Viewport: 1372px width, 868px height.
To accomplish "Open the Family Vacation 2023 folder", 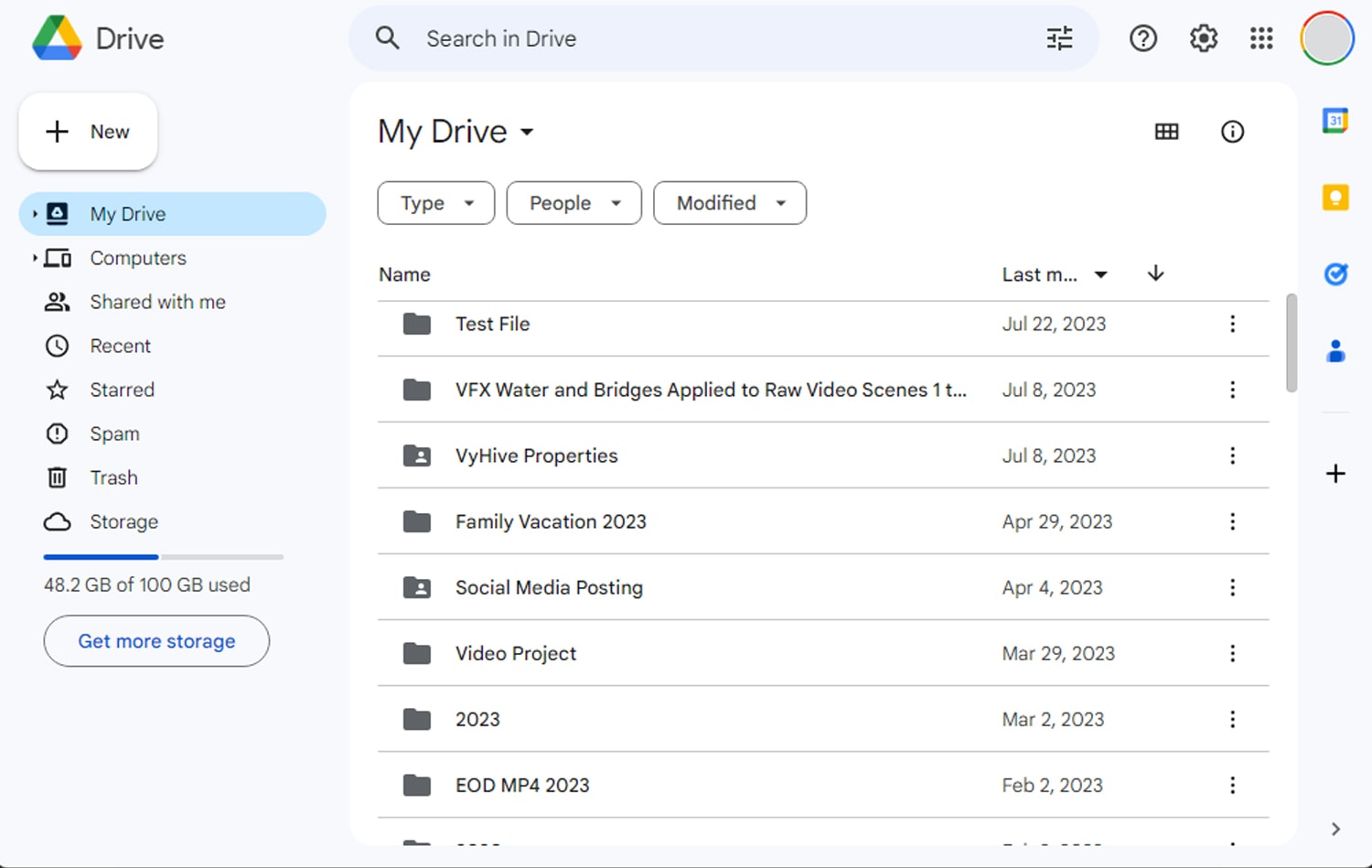I will pyautogui.click(x=551, y=521).
